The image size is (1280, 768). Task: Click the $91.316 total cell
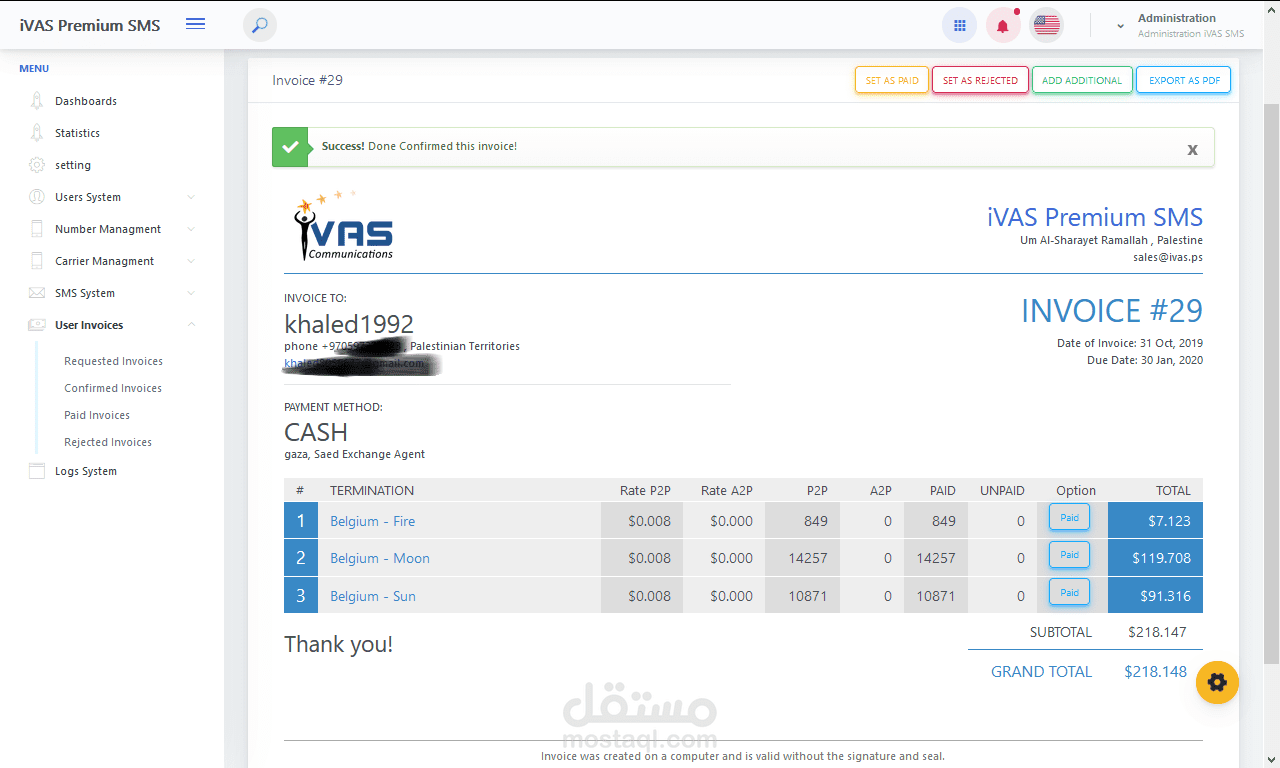point(1155,596)
